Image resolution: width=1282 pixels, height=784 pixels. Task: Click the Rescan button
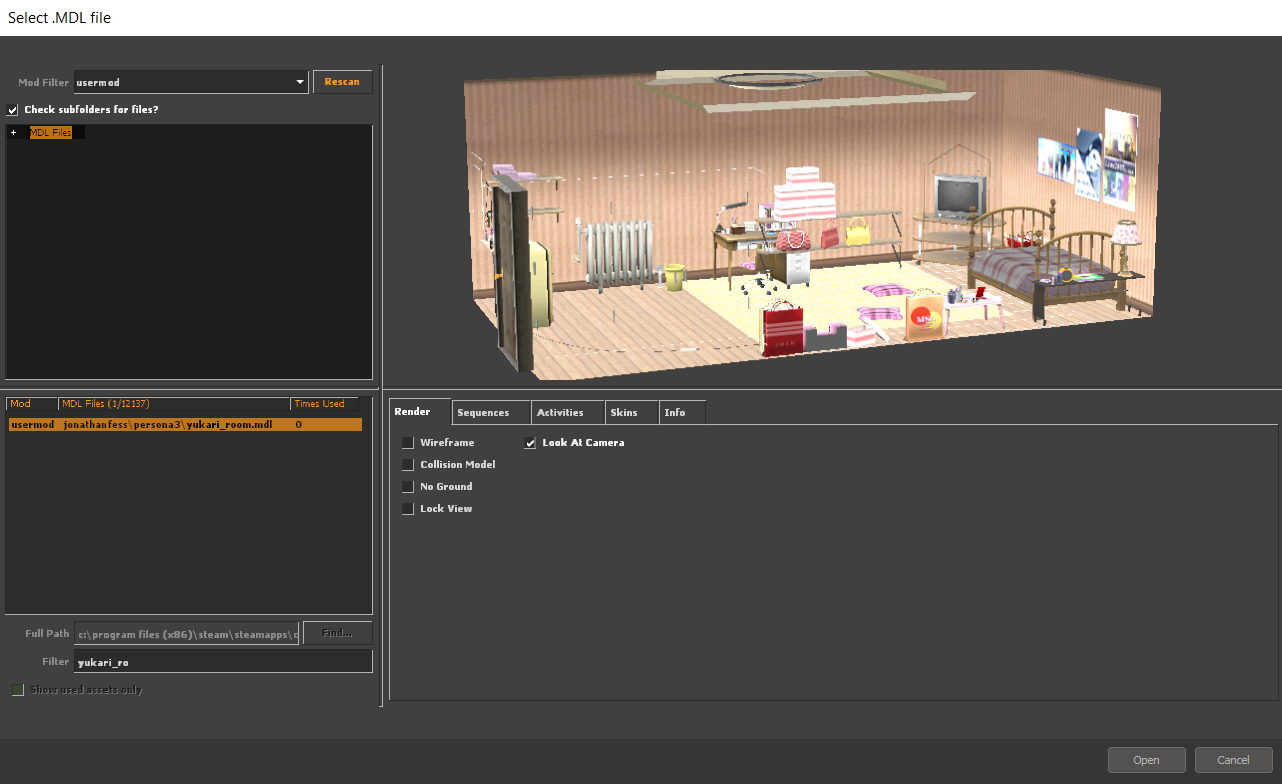coord(342,82)
